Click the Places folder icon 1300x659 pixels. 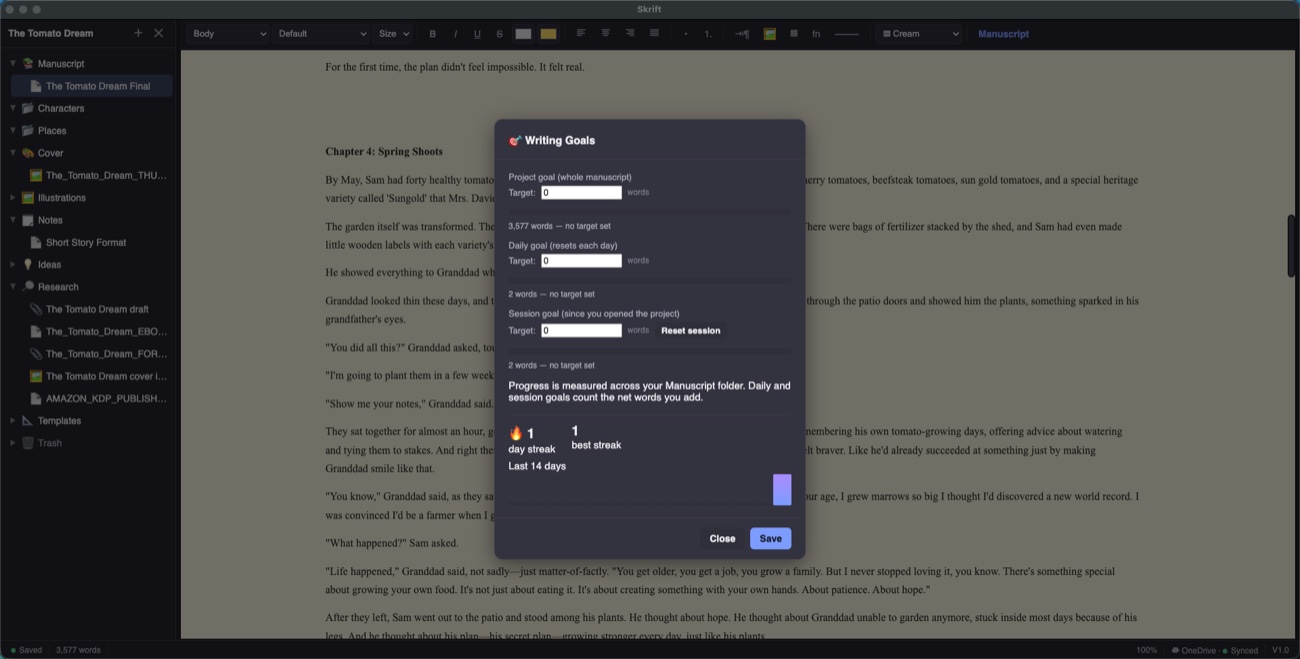pos(28,130)
